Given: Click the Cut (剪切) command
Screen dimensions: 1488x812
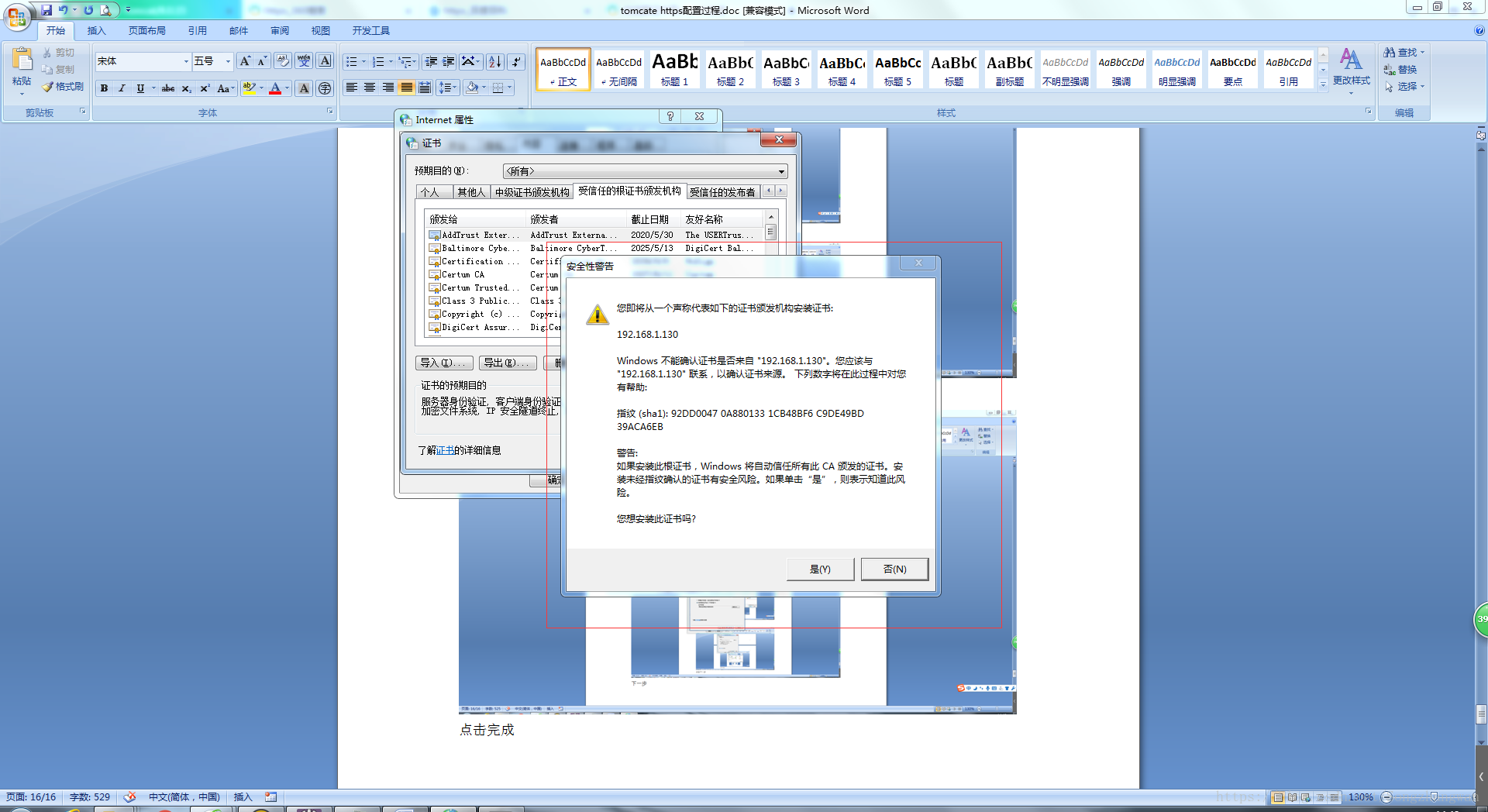Looking at the screenshot, I should coord(59,53).
